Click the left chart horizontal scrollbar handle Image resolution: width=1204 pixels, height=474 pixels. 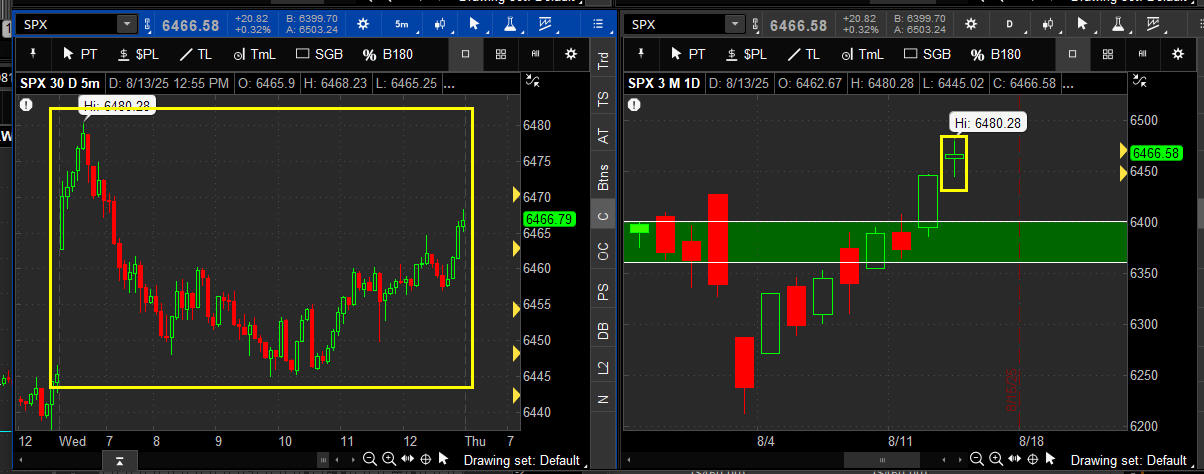322,459
